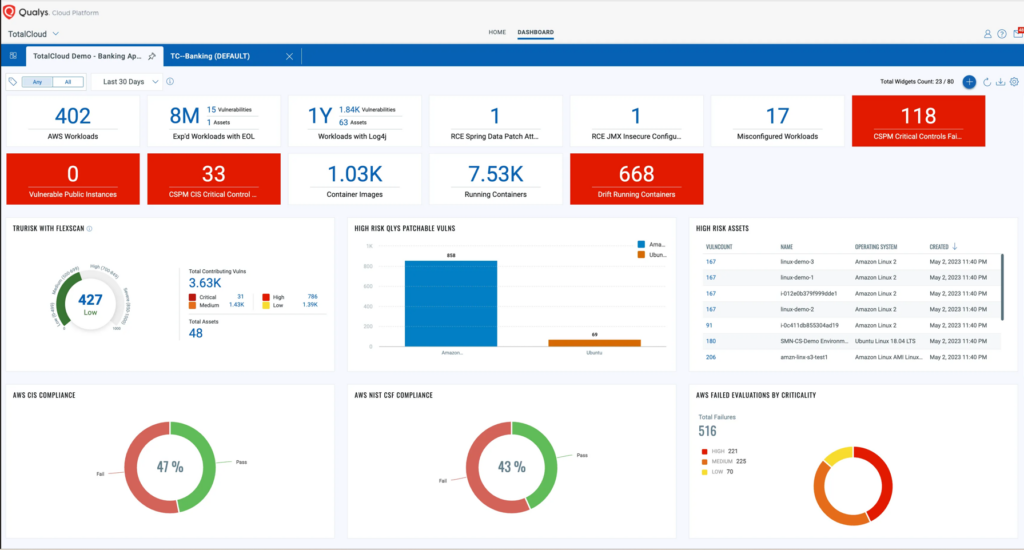Image resolution: width=1024 pixels, height=550 pixels.
Task: Click the info icon beside Last 30 Days
Action: [170, 82]
